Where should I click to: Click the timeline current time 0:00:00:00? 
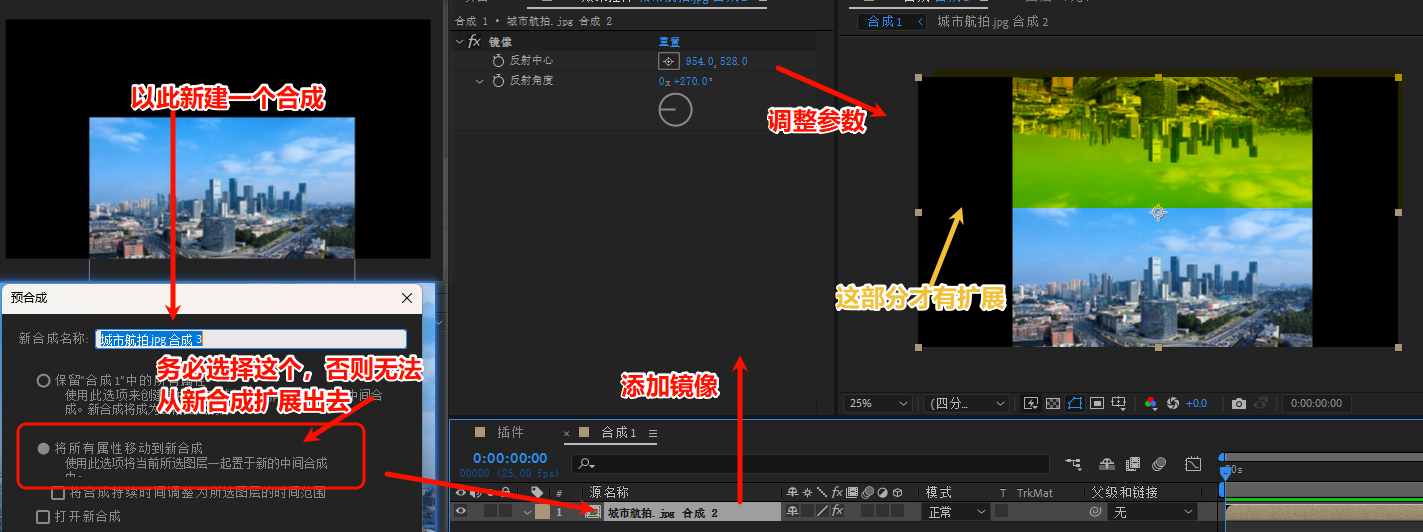tap(510, 458)
